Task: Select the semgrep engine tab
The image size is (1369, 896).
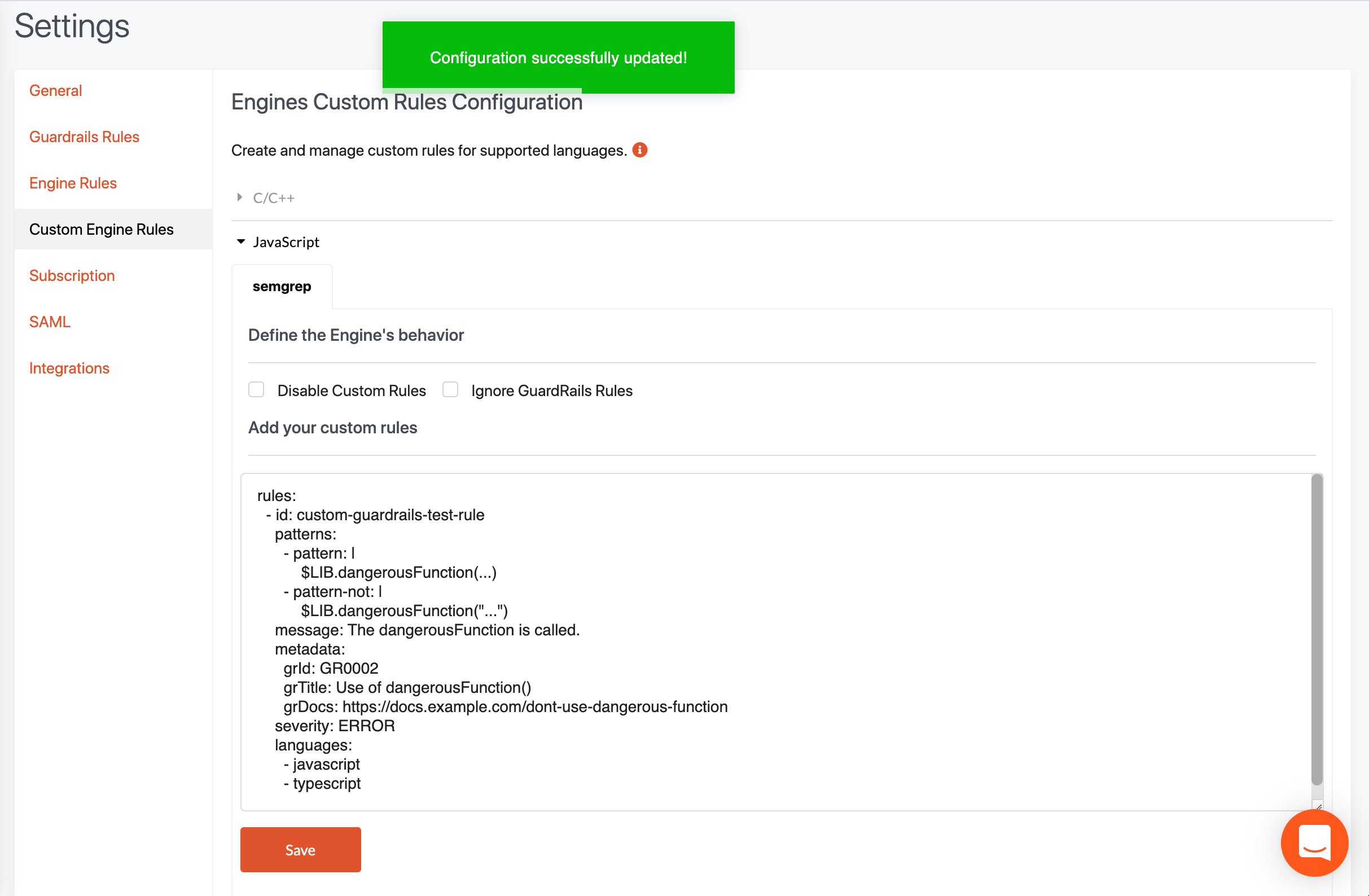Action: [282, 287]
